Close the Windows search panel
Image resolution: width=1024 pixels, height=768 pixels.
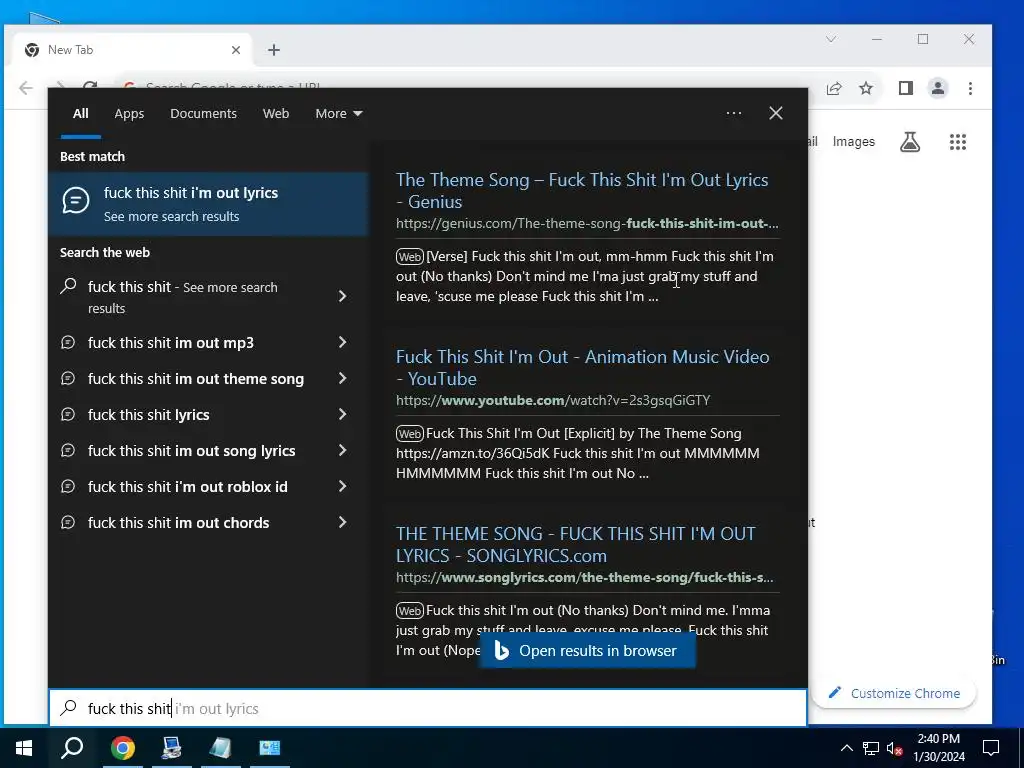click(776, 113)
